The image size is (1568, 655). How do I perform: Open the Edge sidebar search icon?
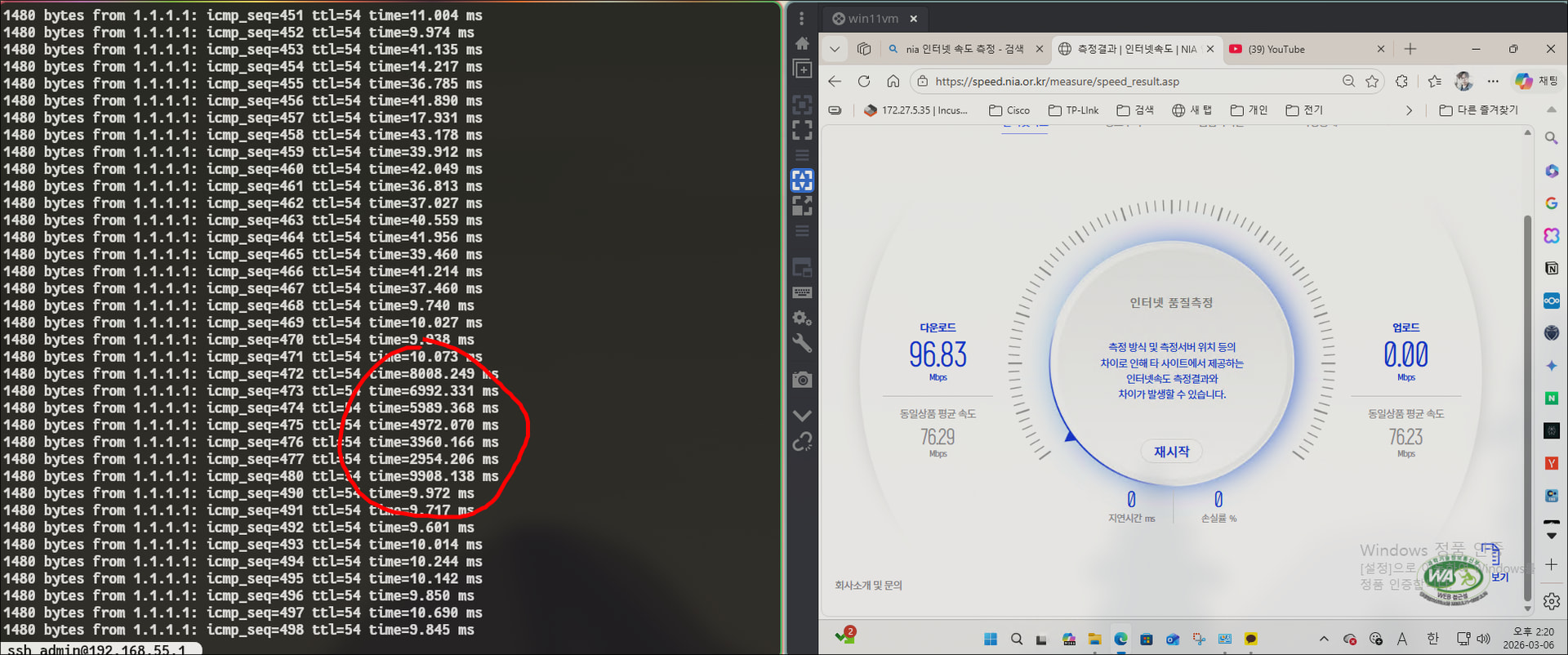point(1551,138)
